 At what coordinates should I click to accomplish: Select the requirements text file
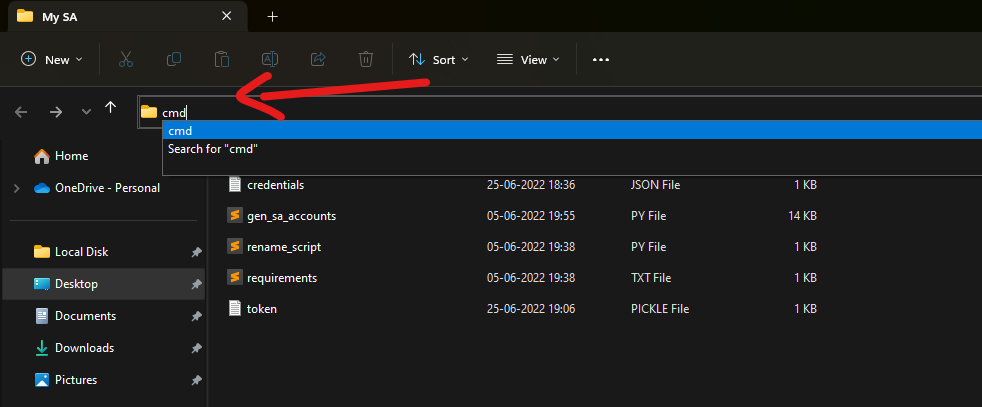tap(282, 277)
